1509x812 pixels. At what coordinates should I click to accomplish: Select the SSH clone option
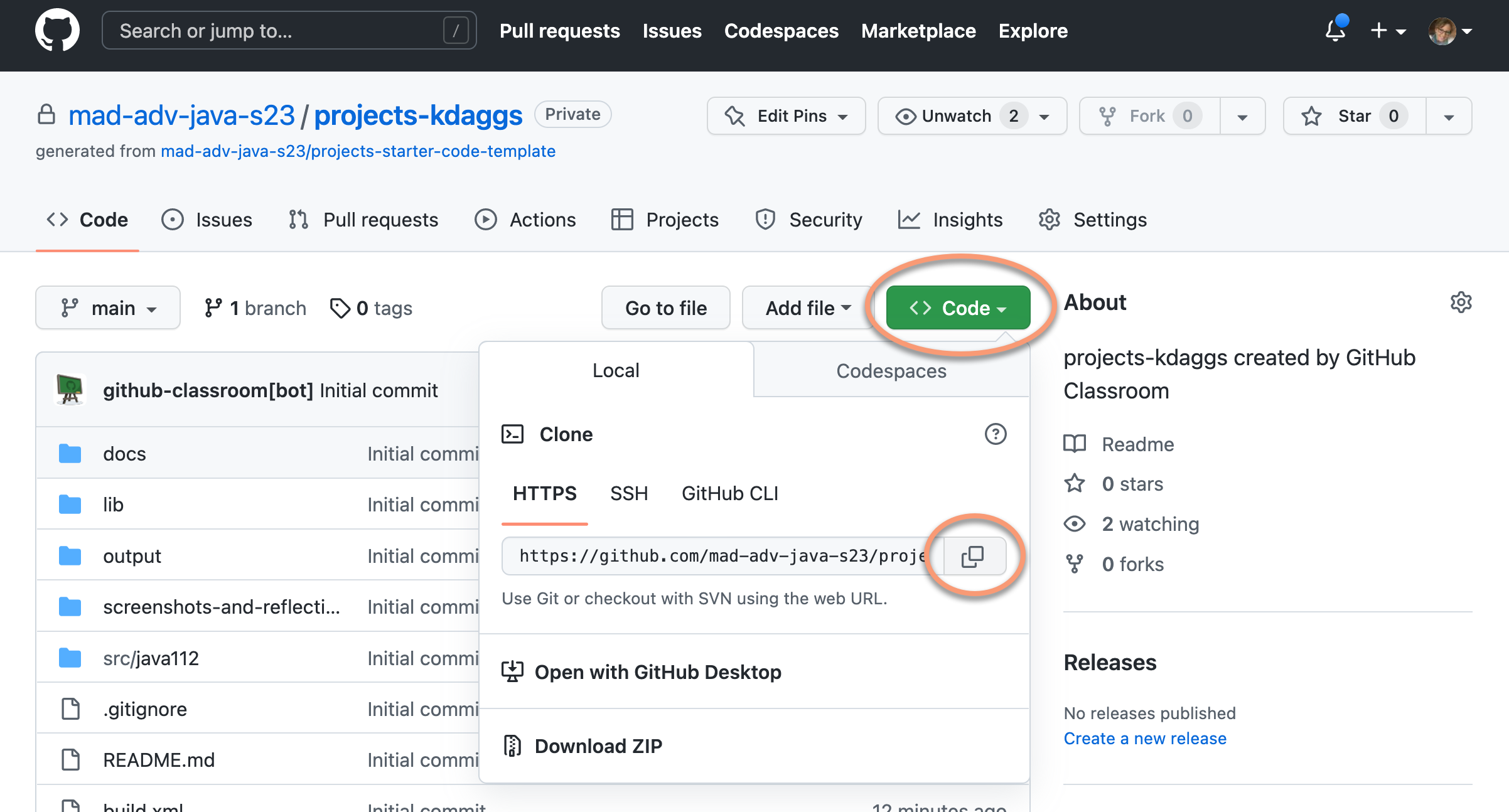629,494
